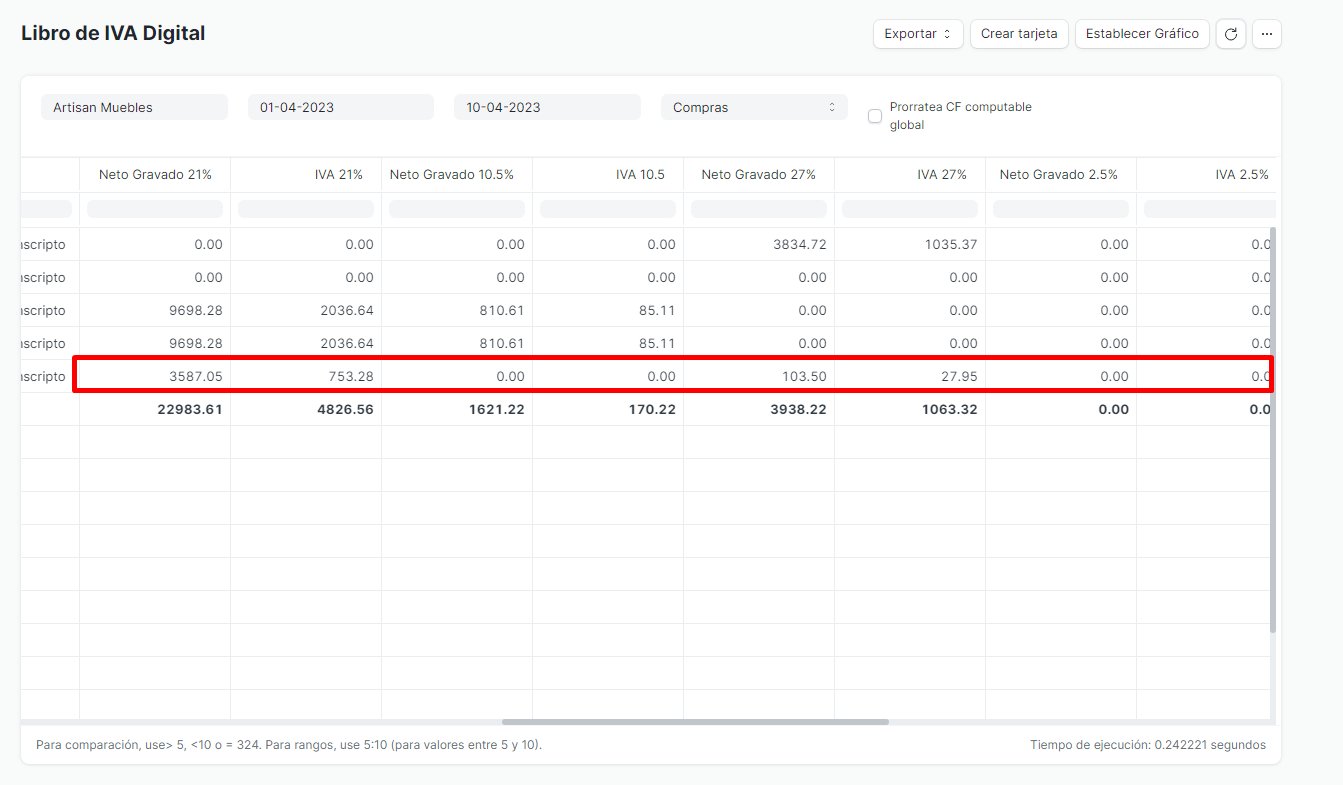Open the three-dots more options menu

pos(1267,34)
